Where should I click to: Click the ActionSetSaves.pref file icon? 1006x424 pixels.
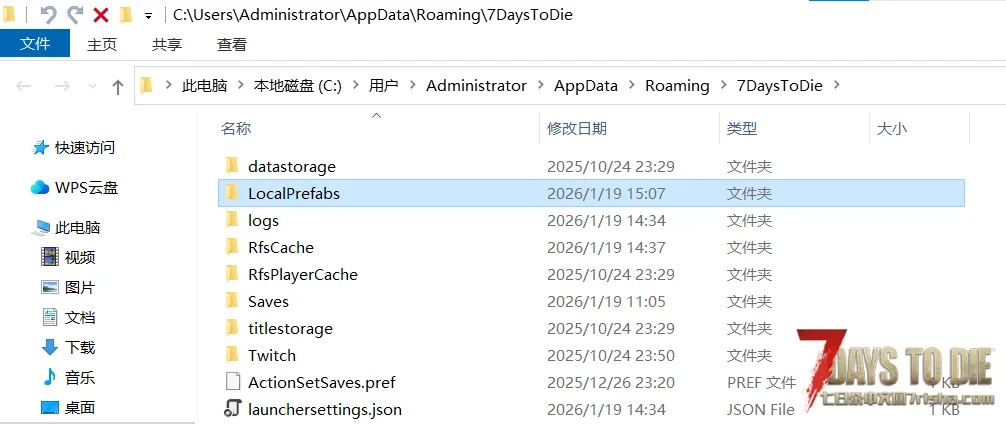[232, 381]
